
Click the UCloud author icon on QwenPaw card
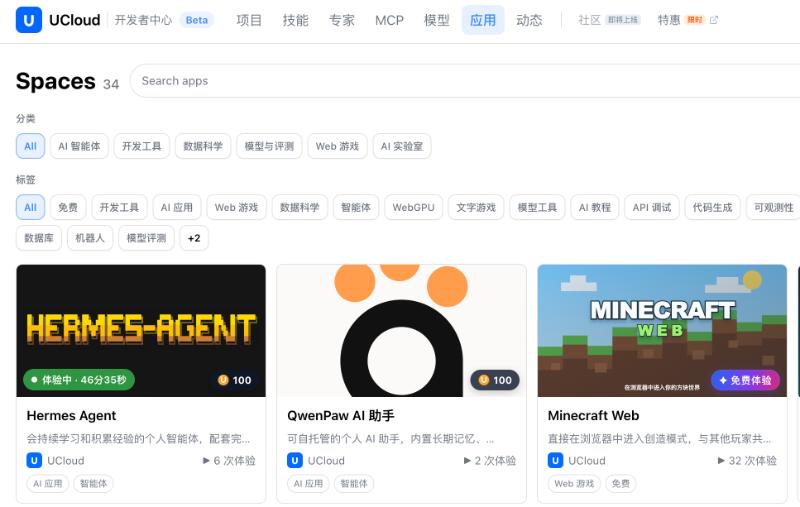coord(295,461)
